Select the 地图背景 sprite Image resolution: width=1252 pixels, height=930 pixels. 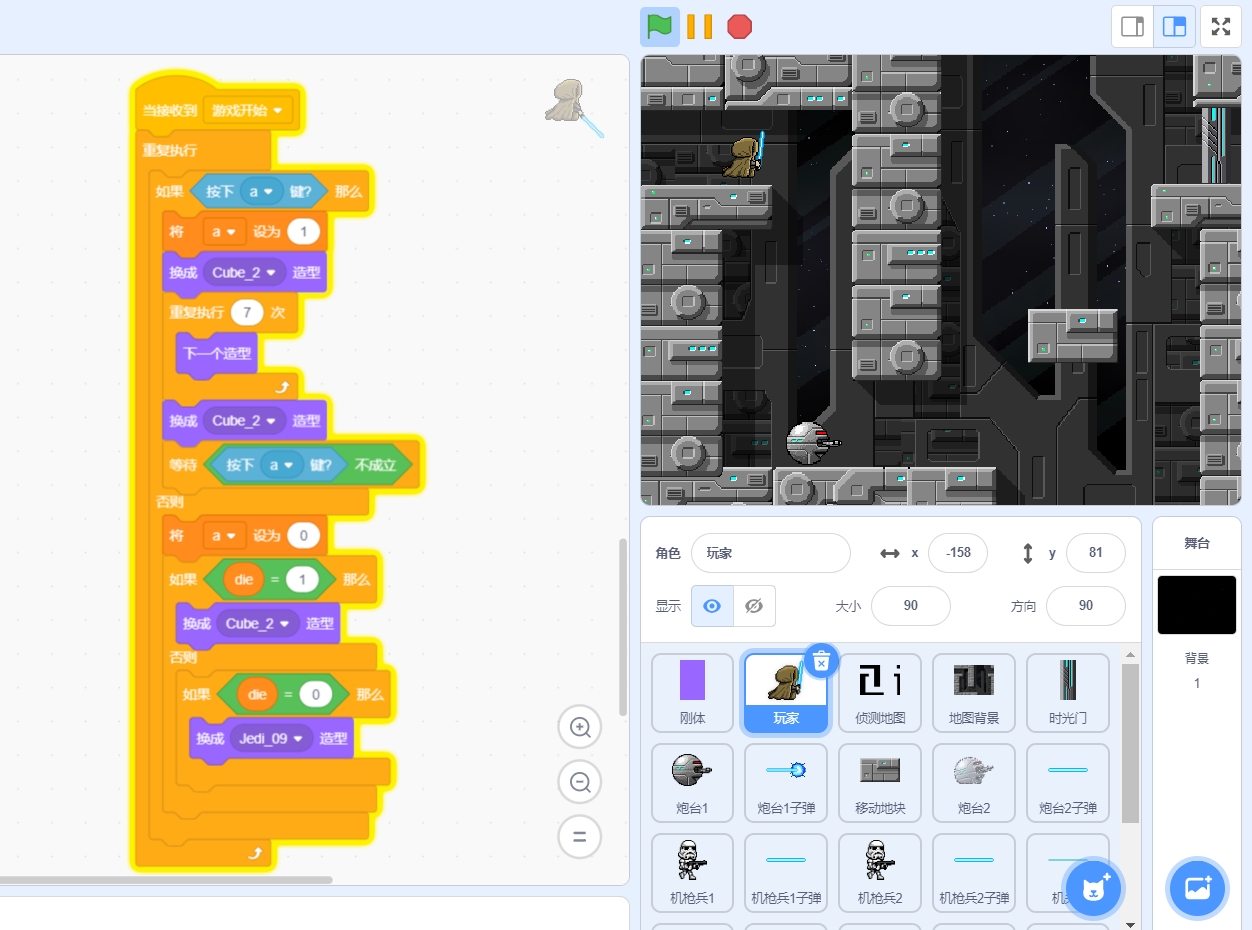point(974,692)
